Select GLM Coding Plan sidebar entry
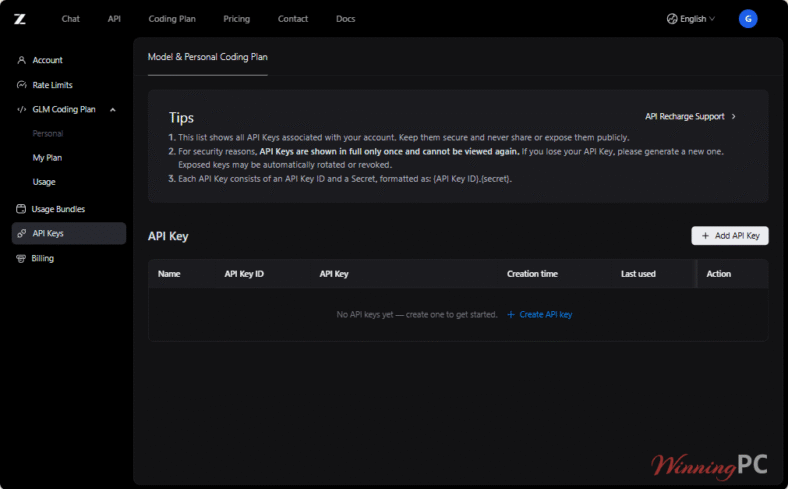 pos(64,110)
